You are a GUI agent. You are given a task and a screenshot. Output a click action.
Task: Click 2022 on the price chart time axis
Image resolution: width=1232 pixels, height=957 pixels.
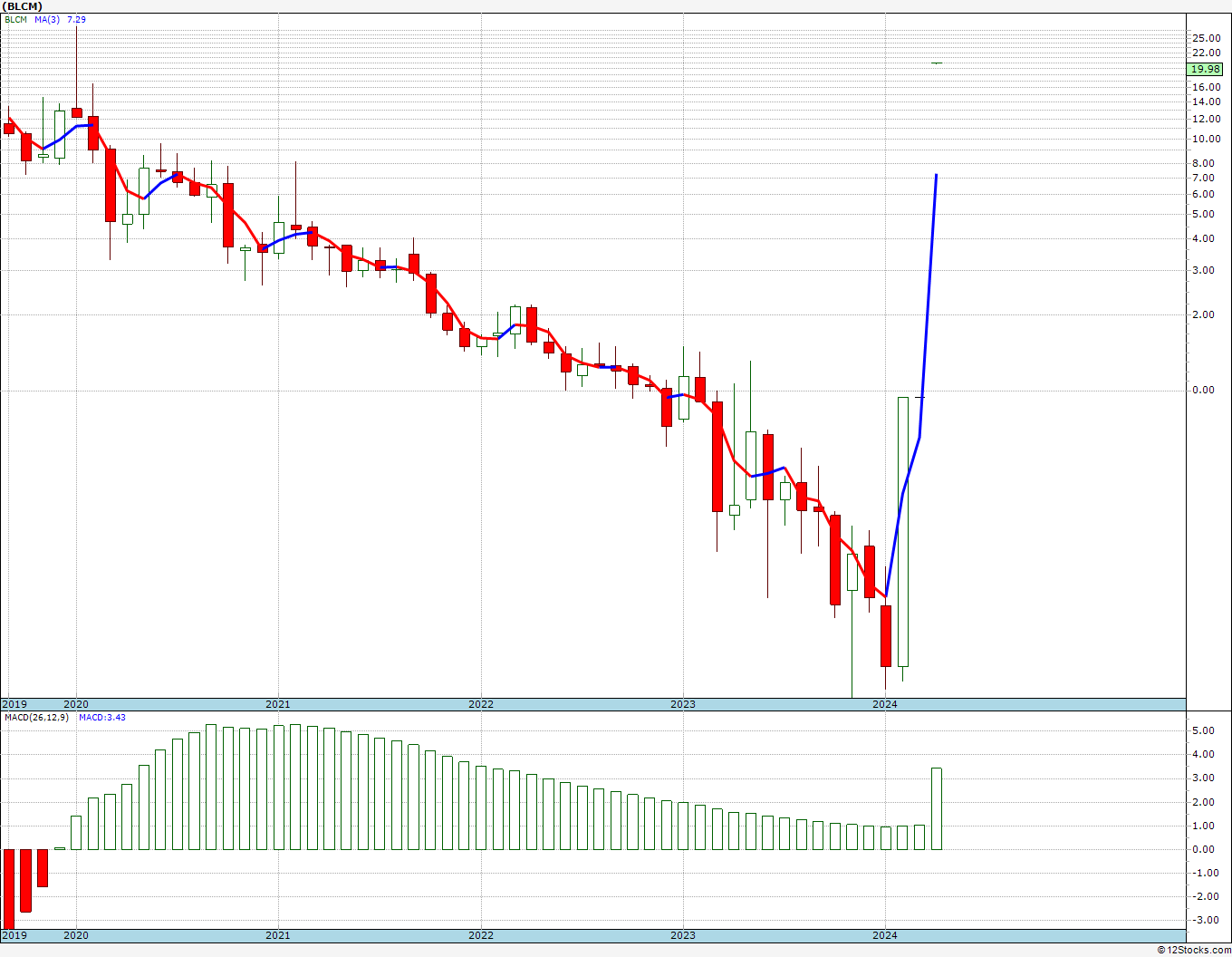481,704
